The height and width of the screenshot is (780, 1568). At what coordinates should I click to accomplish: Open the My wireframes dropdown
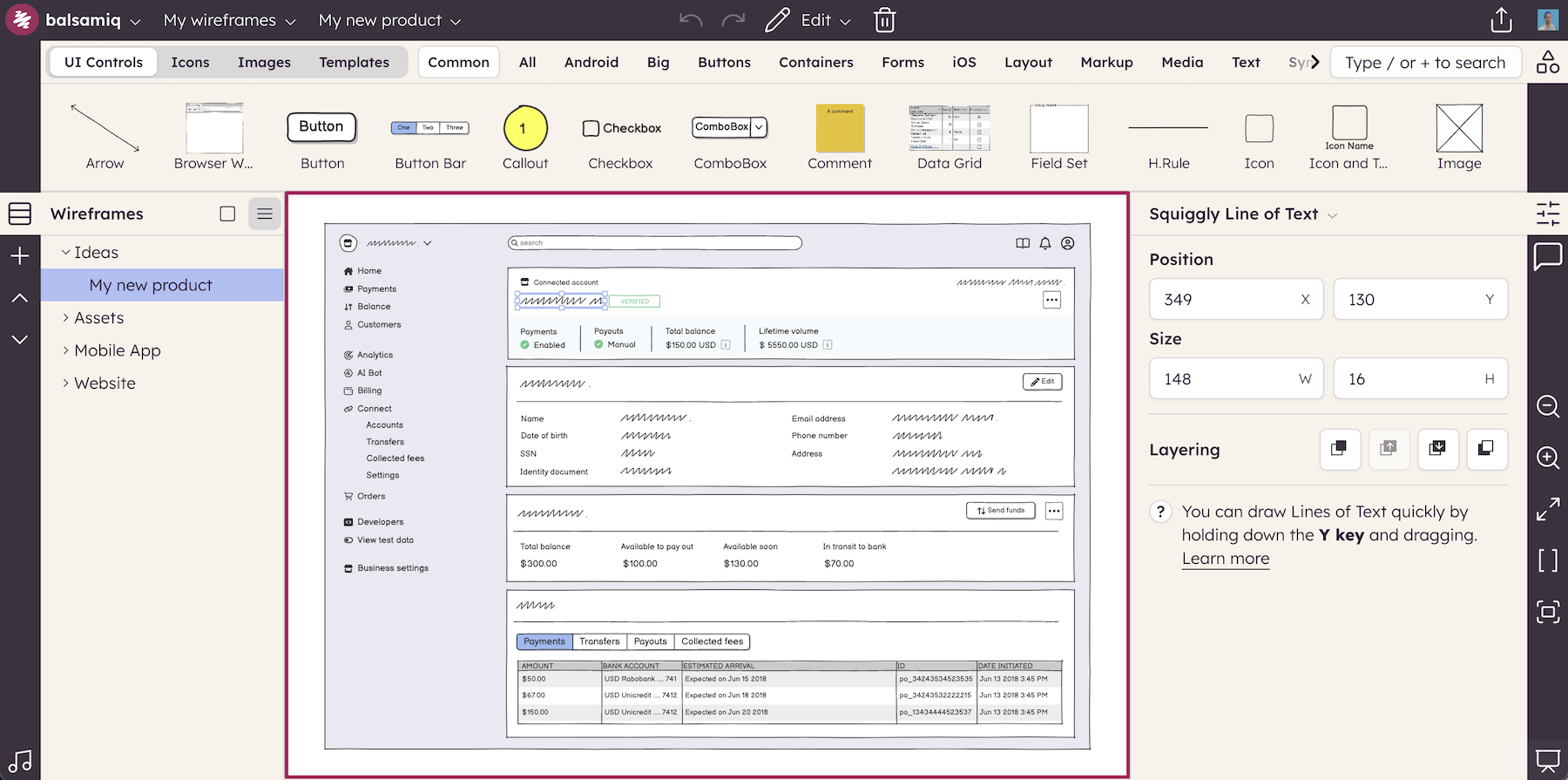tap(229, 20)
